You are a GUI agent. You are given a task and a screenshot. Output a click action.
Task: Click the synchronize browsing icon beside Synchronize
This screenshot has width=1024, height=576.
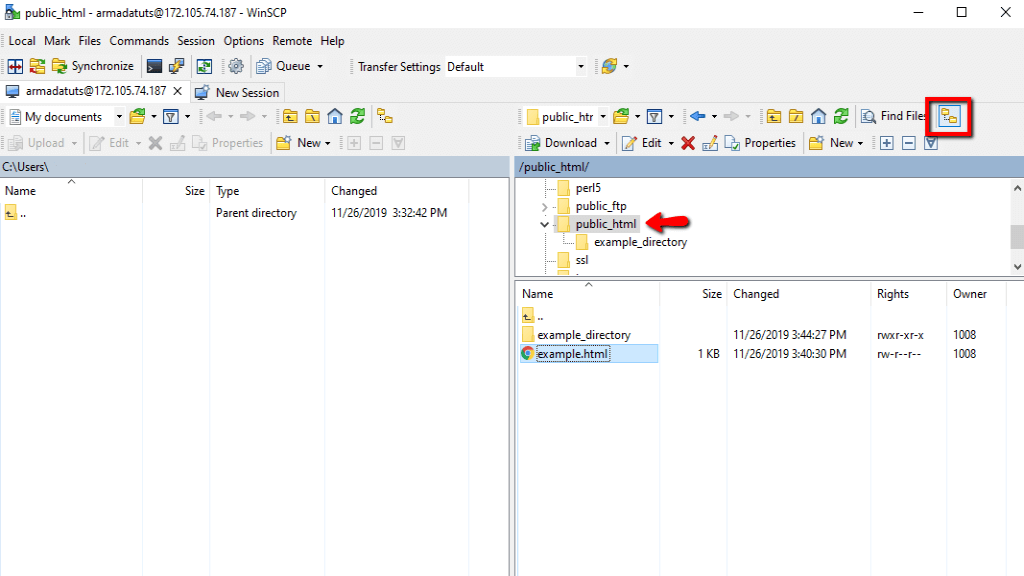coord(37,66)
